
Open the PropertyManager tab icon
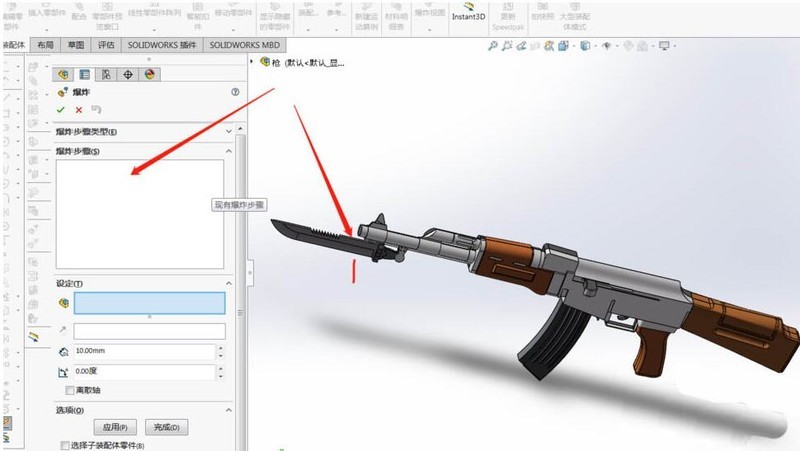coord(85,74)
